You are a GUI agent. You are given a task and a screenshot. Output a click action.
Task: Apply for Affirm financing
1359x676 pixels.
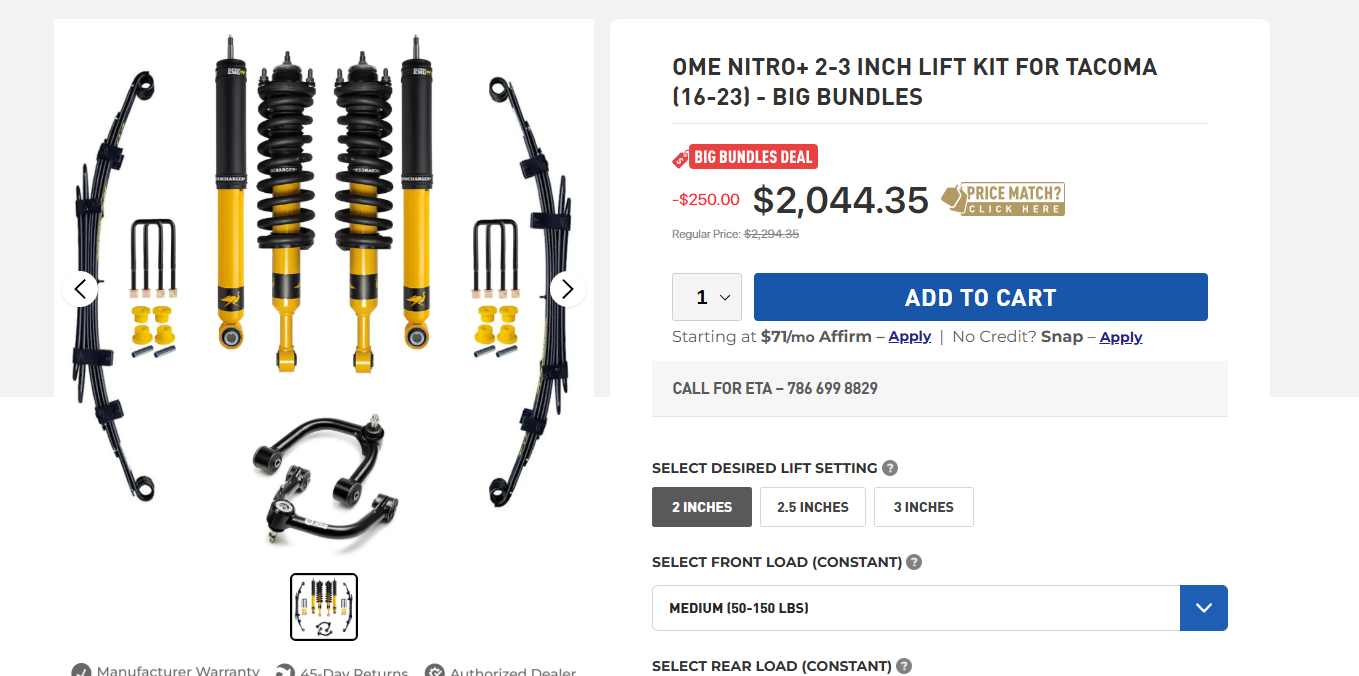click(910, 337)
